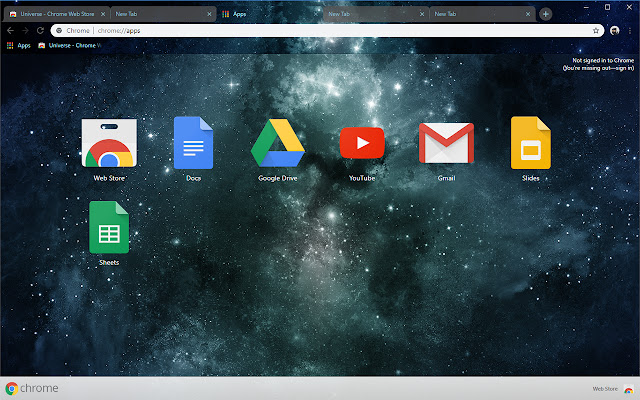
Task: Open Universe - Chrome bookmark in bookmarks bar
Action: pos(69,45)
